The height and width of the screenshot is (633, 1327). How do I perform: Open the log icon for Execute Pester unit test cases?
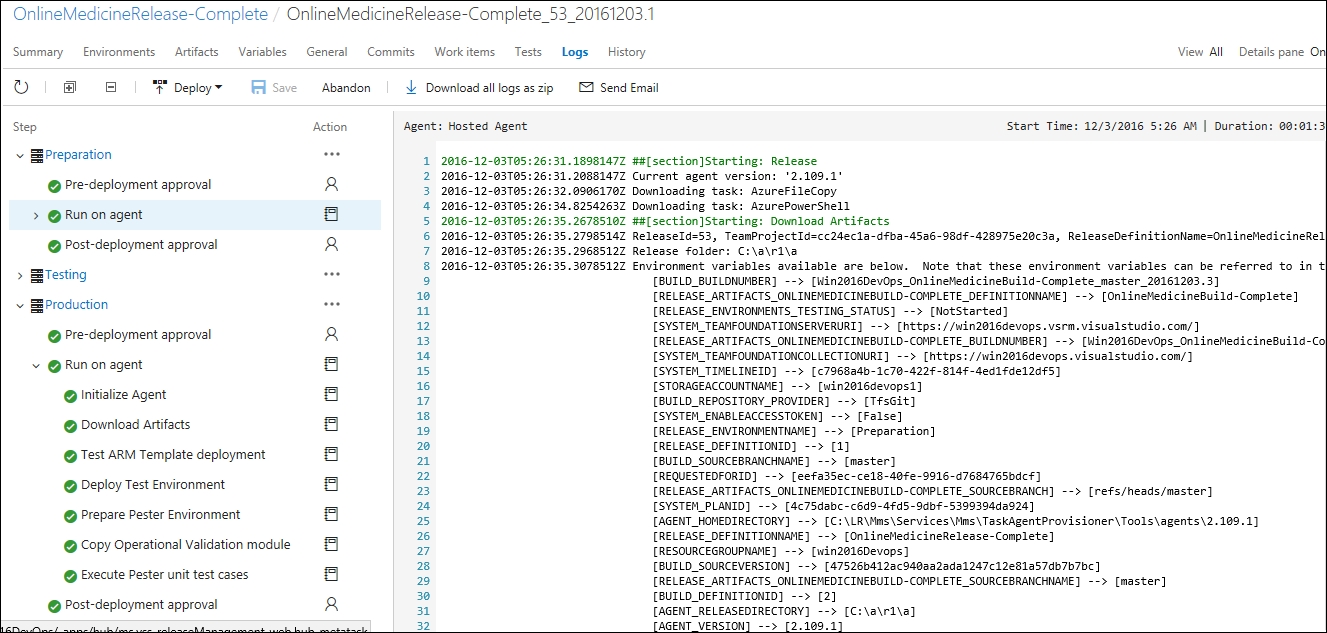(x=332, y=575)
